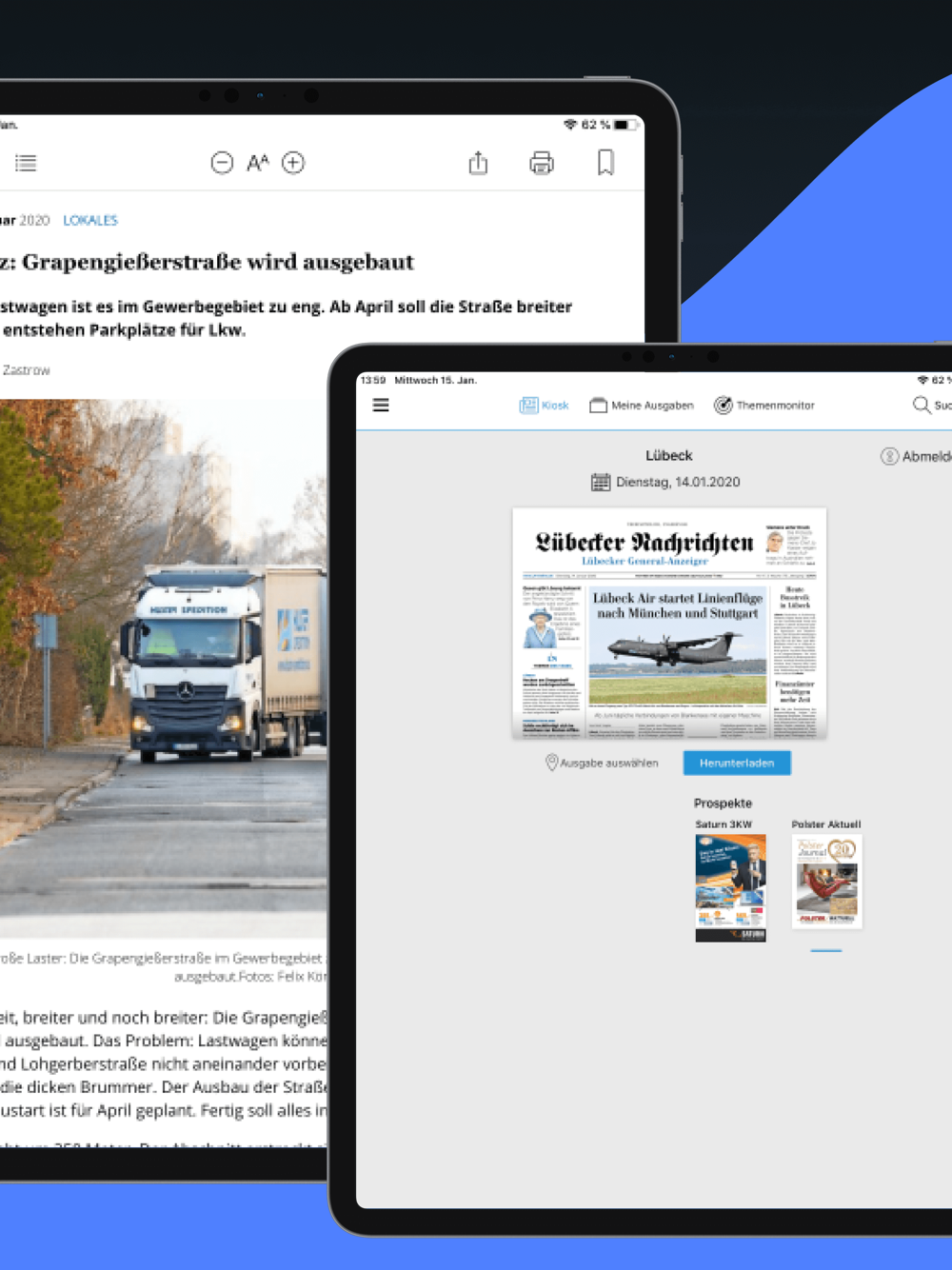Open the hamburger menu in kiosk
Viewport: 952px width, 1270px height.
tap(381, 405)
